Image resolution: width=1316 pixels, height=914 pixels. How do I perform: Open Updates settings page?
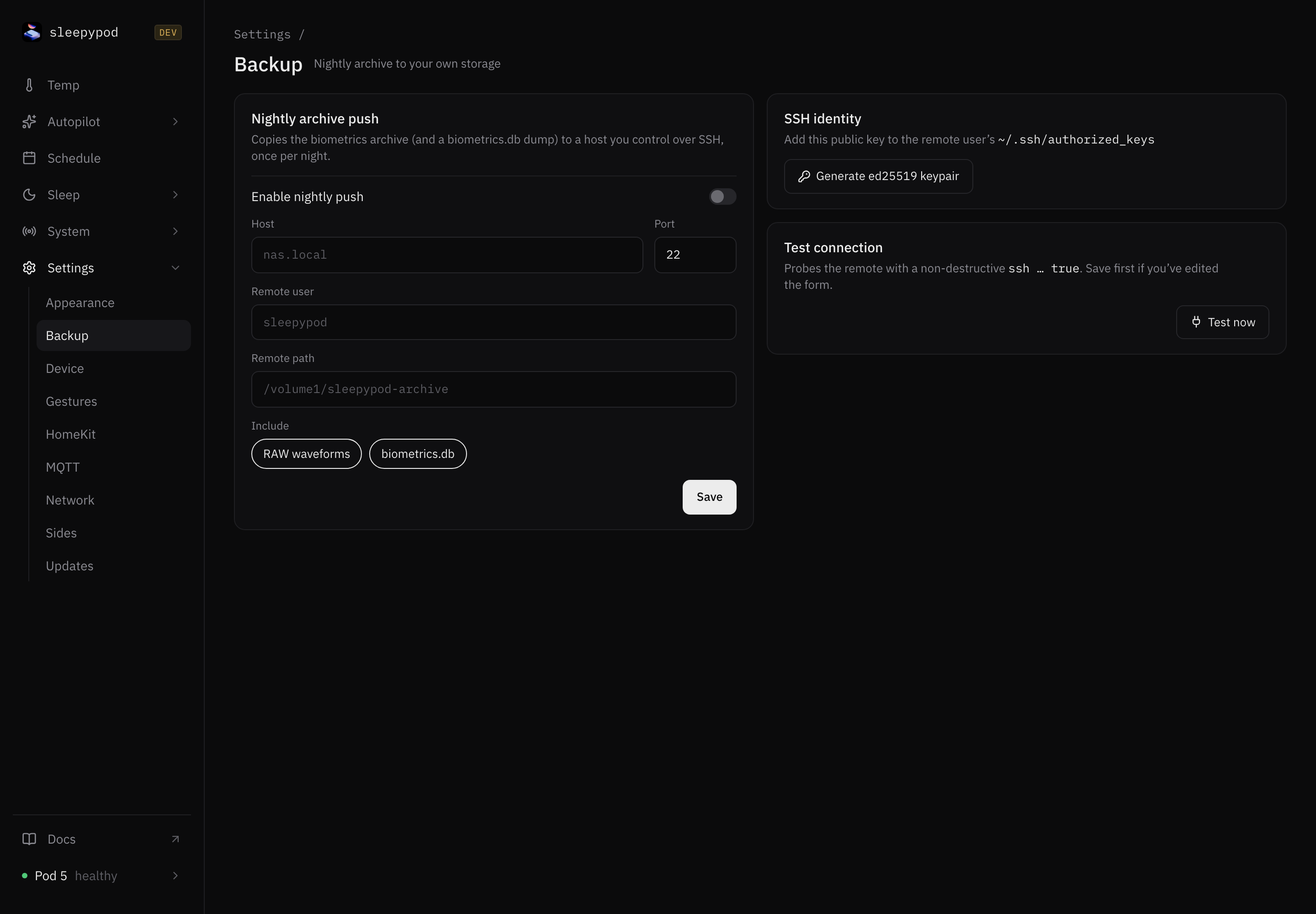113,566
